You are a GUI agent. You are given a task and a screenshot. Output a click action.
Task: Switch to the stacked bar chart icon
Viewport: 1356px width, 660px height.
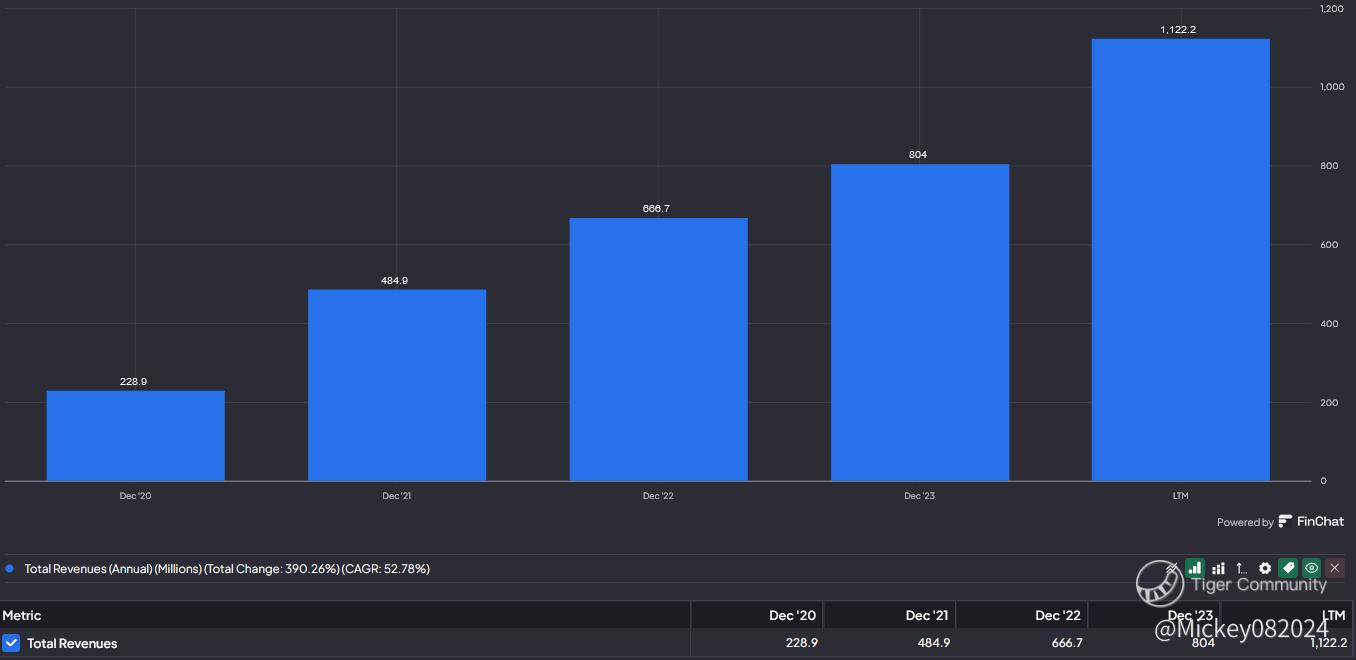(x=1218, y=568)
